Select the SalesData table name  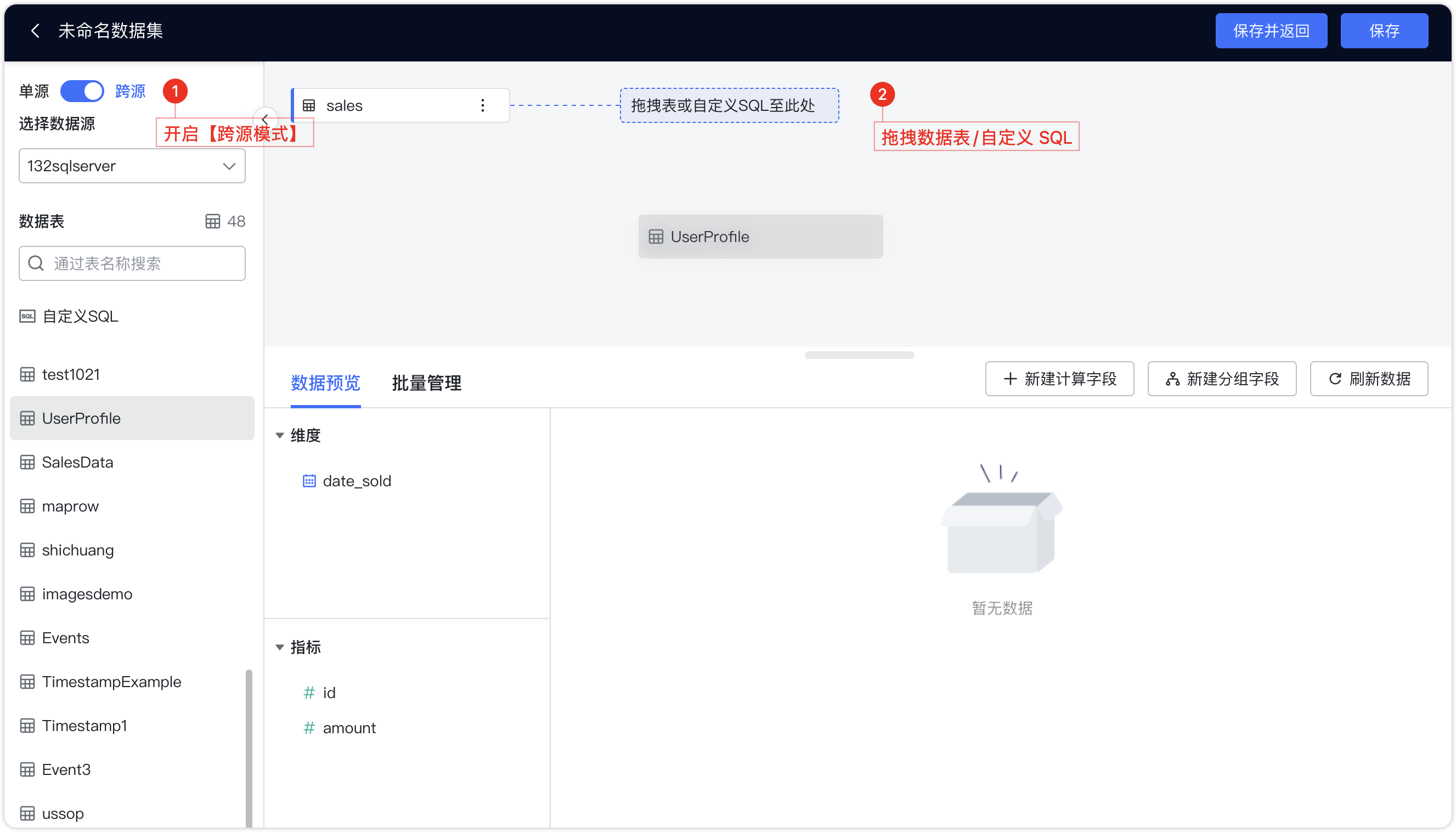tap(78, 462)
